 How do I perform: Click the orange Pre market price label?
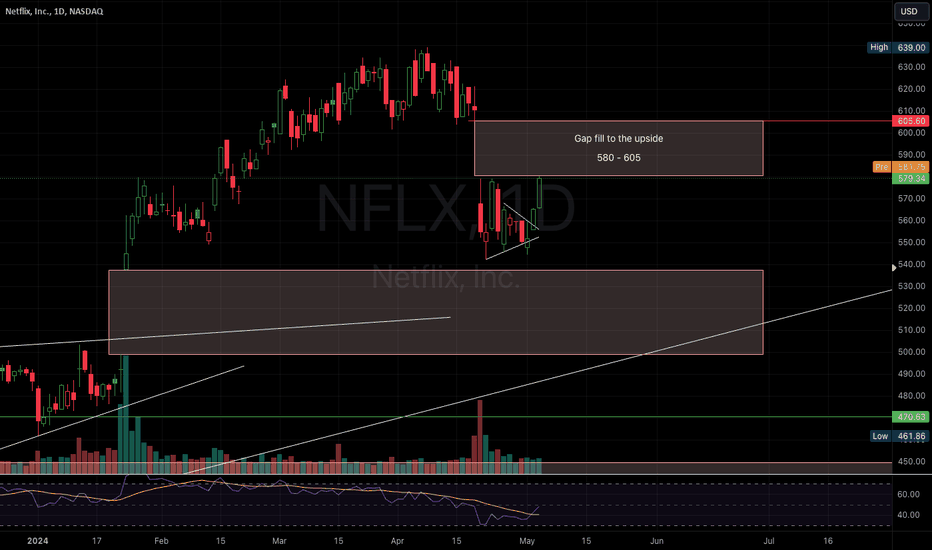[x=900, y=167]
